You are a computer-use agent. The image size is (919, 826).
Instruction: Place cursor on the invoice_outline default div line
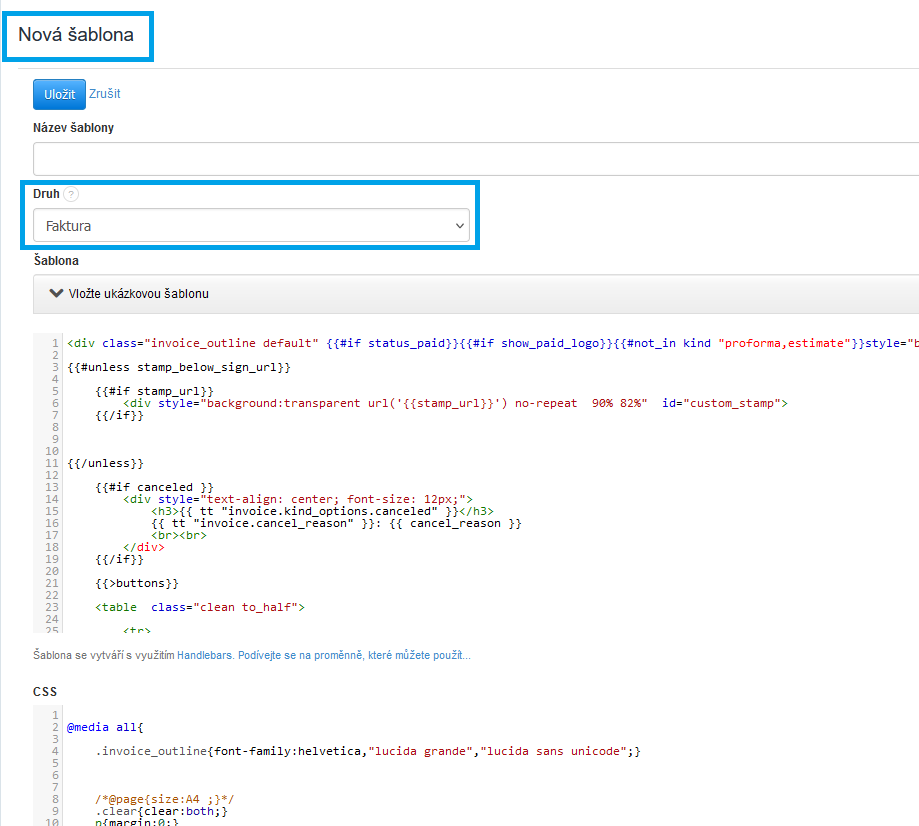[x=400, y=343]
